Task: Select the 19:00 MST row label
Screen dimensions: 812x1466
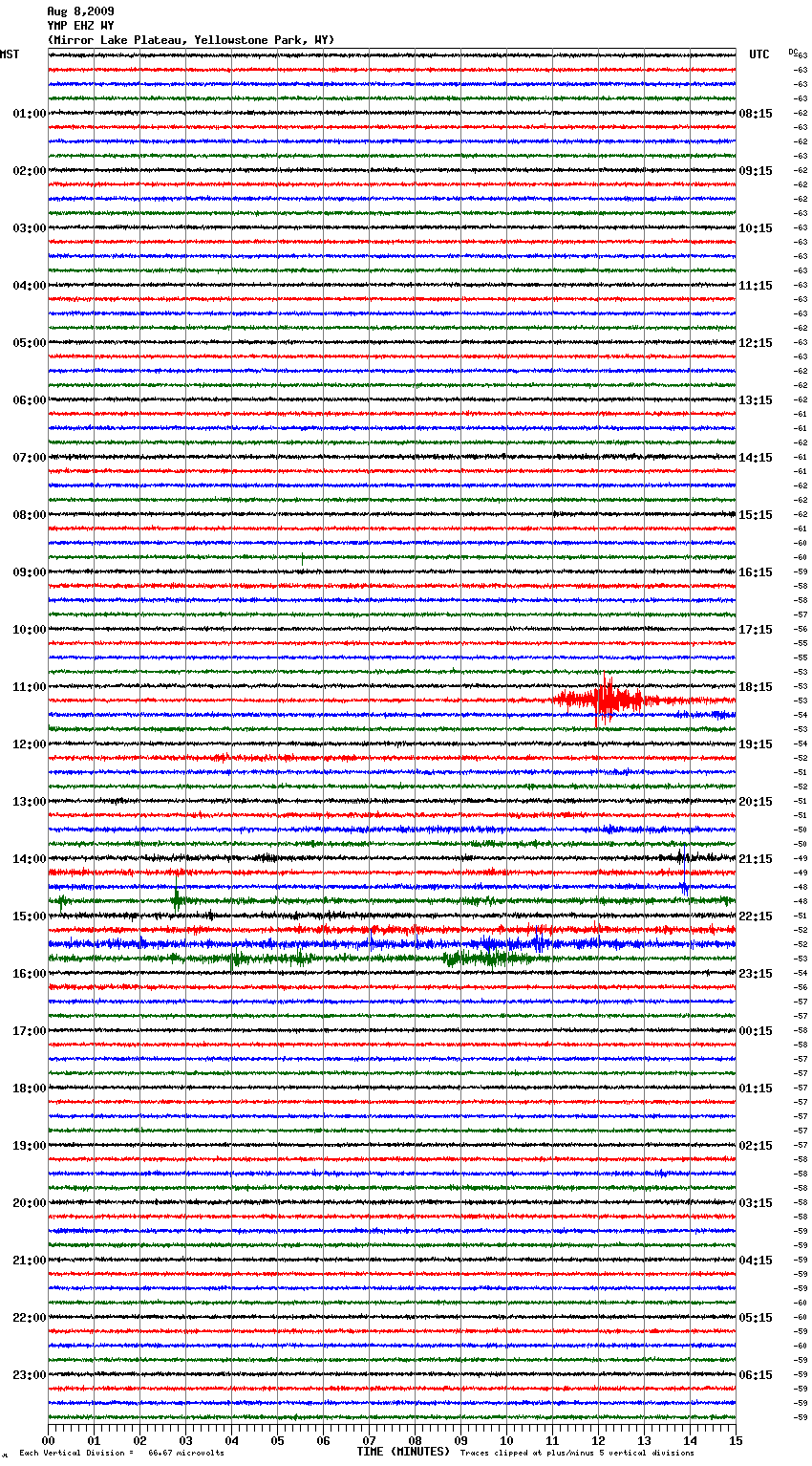Action: pos(30,1146)
